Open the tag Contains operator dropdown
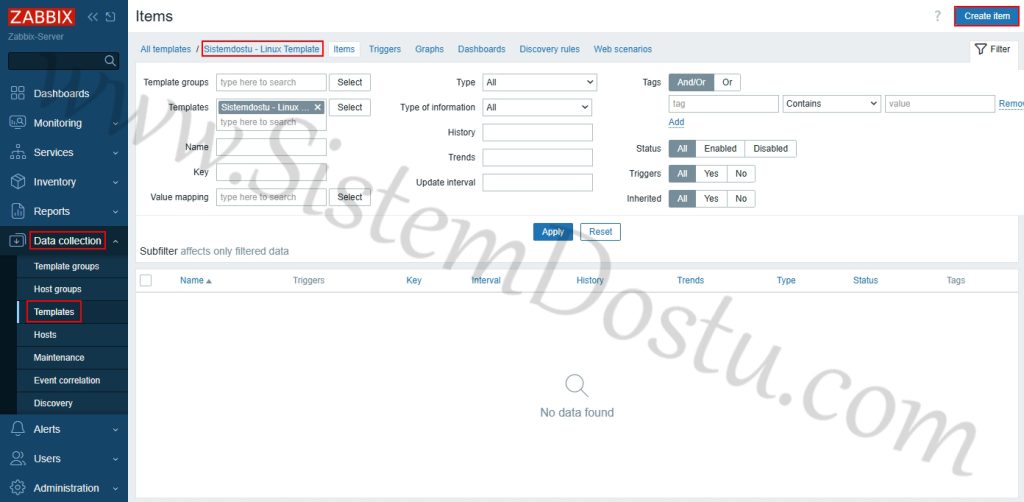Screen dimensions: 1024x502 click(x=832, y=104)
